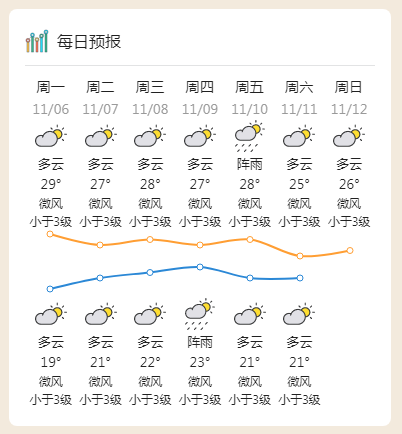The height and width of the screenshot is (434, 402).
Task: Click the 每日预报 bar chart icon
Action: coord(37,41)
